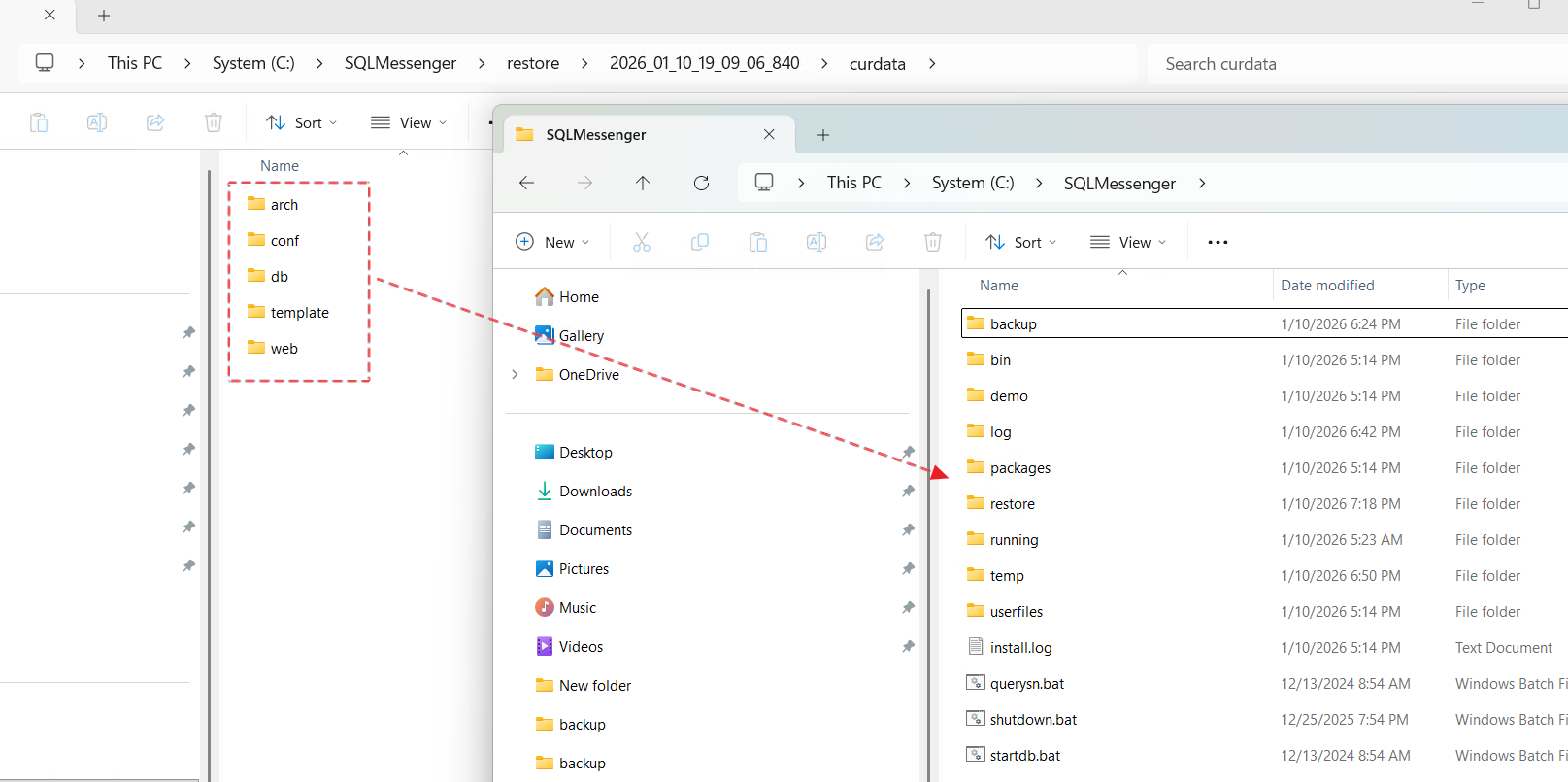Expand the OneDrive tree node
The width and height of the screenshot is (1568, 782).
515,374
